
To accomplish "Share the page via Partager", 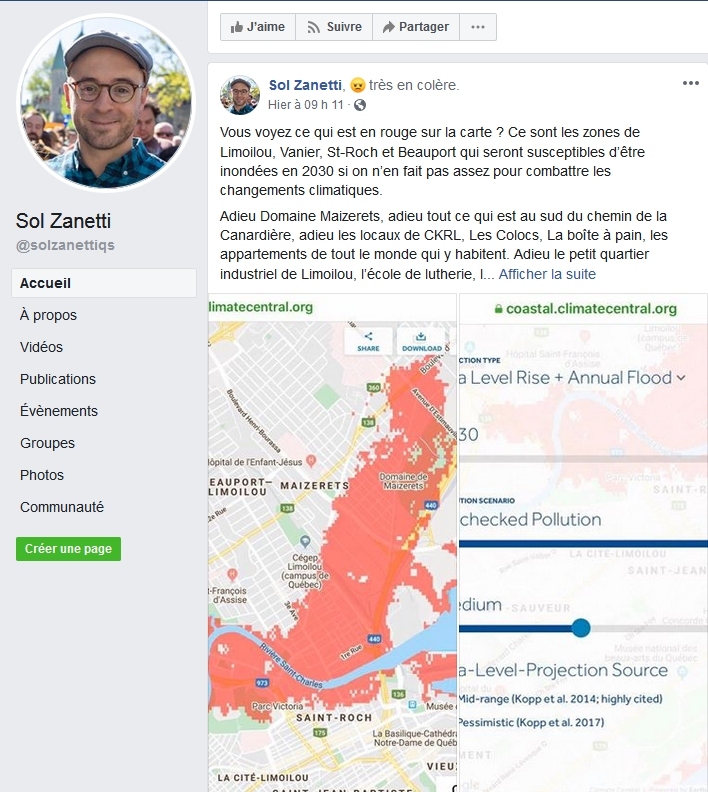I will point(416,27).
